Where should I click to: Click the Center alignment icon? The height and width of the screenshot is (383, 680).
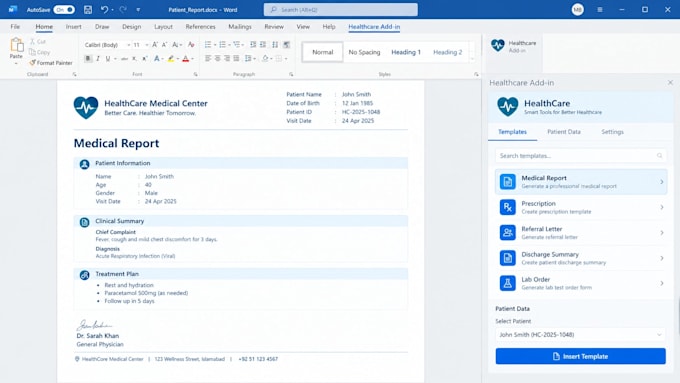218,59
